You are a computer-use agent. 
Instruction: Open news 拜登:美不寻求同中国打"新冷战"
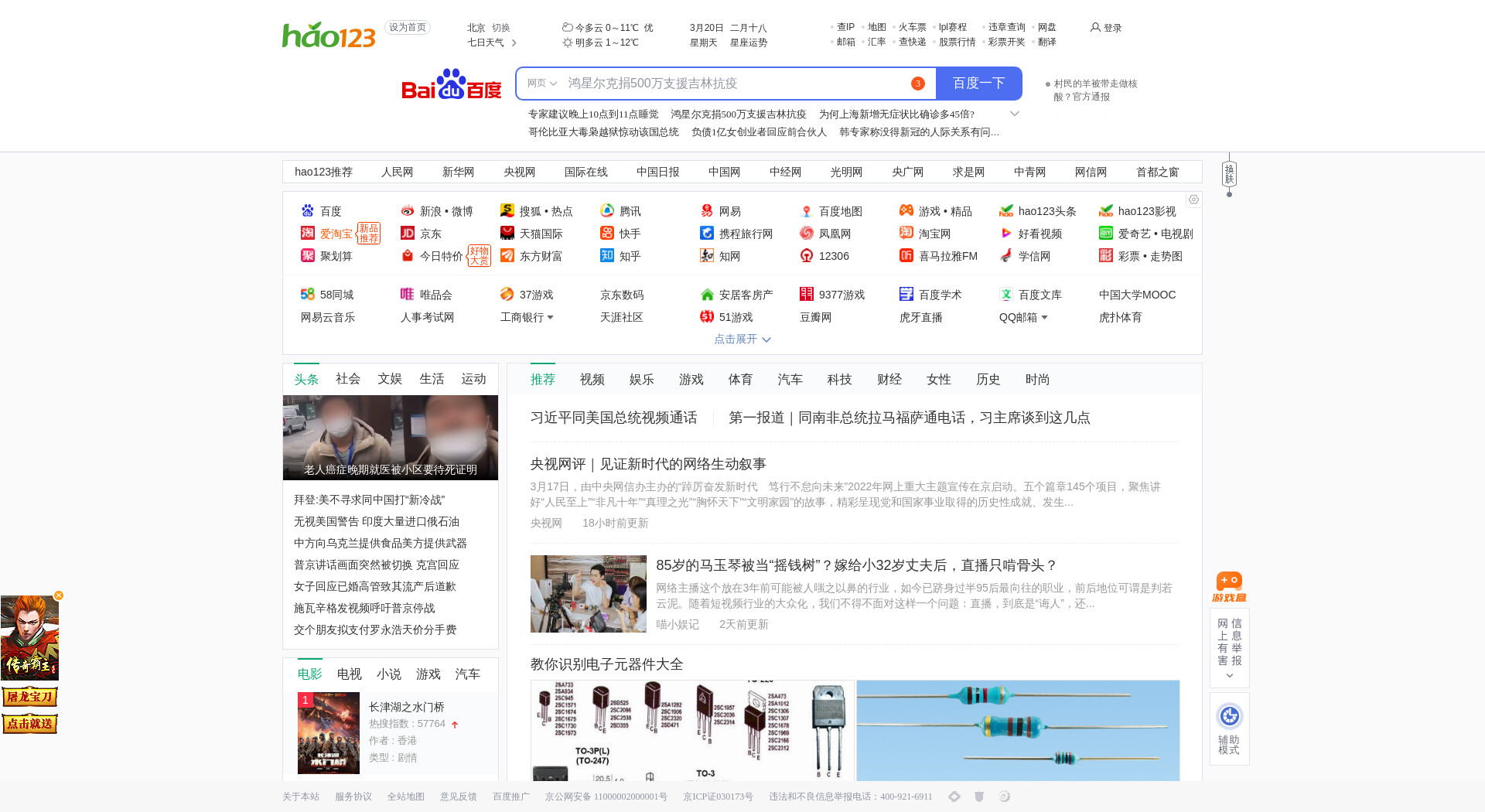point(370,500)
